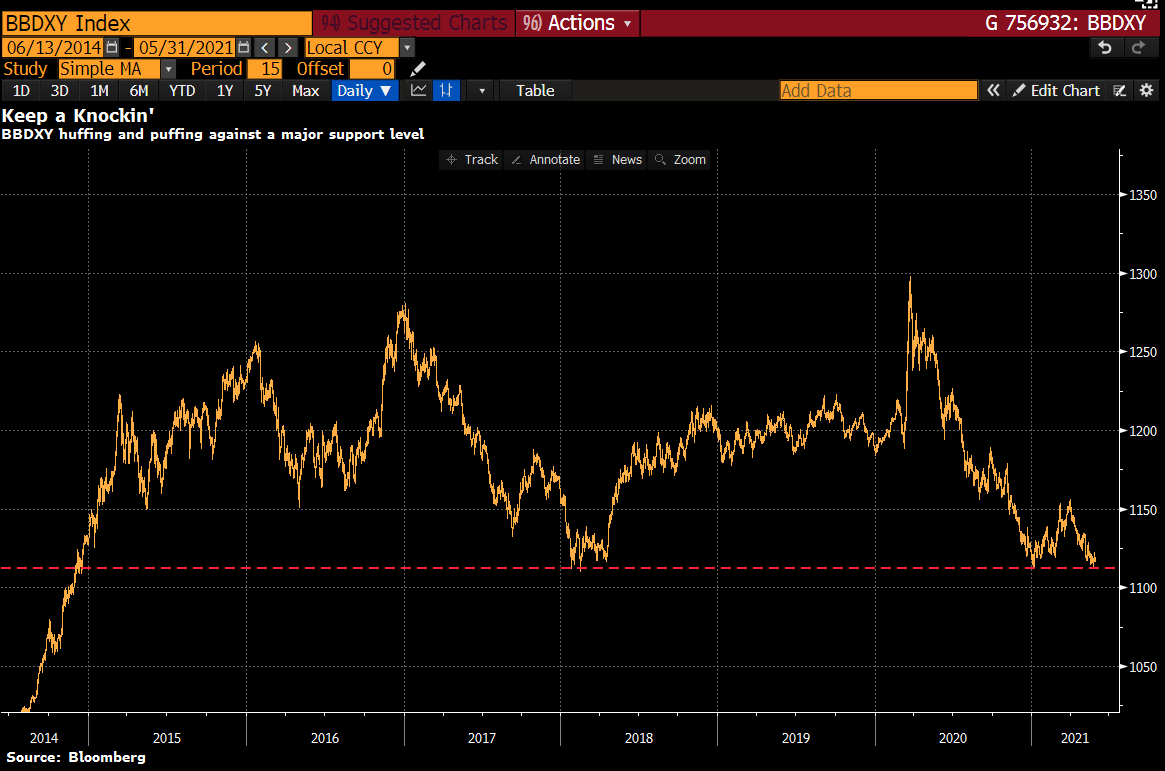The width and height of the screenshot is (1165, 771).
Task: Click the Simple MA study field
Action: (x=109, y=69)
